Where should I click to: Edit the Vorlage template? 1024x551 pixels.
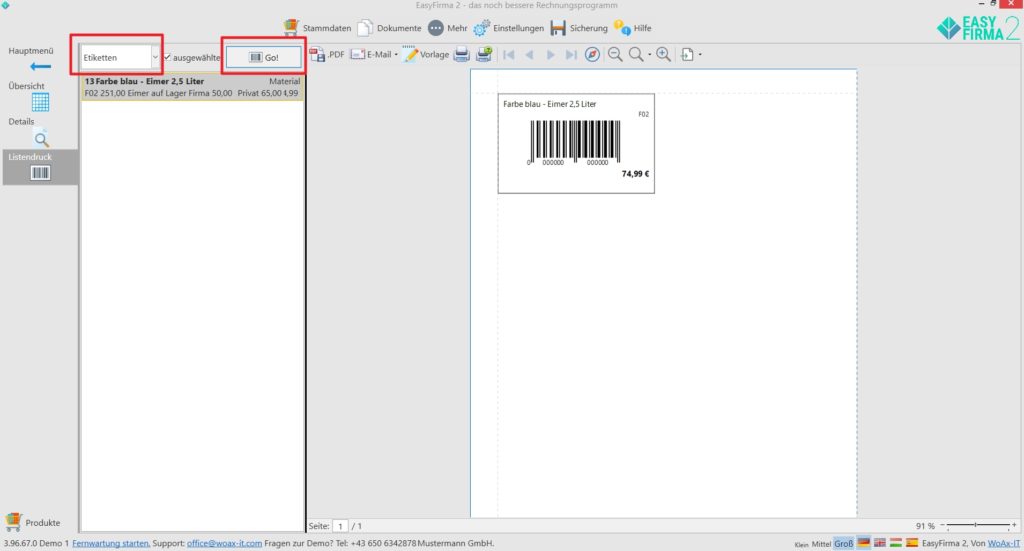pyautogui.click(x=426, y=54)
